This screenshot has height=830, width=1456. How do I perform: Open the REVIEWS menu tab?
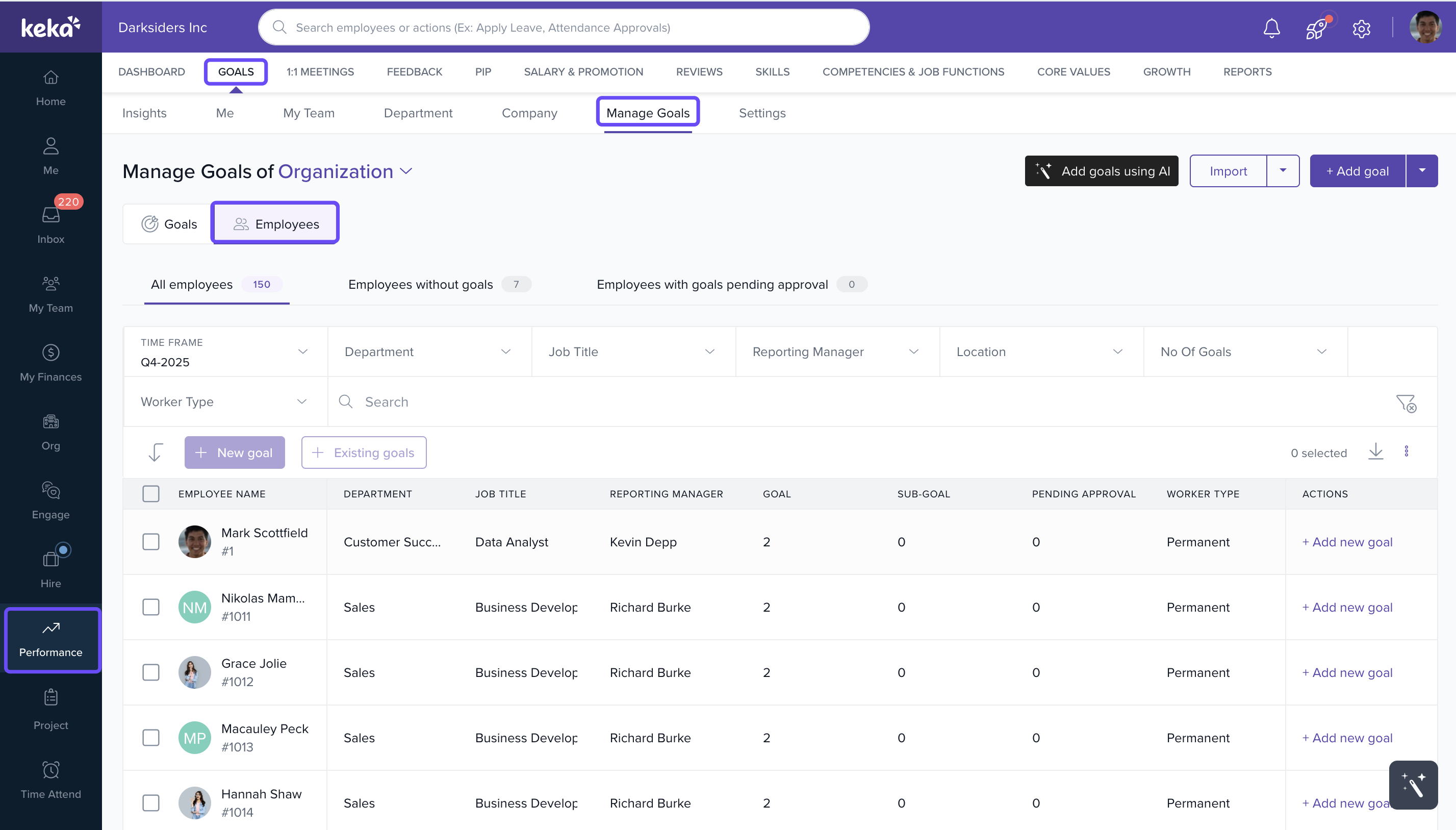(699, 72)
